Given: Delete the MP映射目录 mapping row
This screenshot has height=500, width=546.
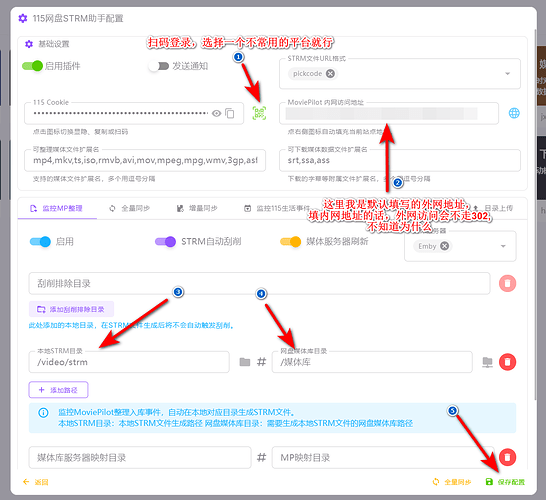Looking at the screenshot, I should [x=507, y=457].
